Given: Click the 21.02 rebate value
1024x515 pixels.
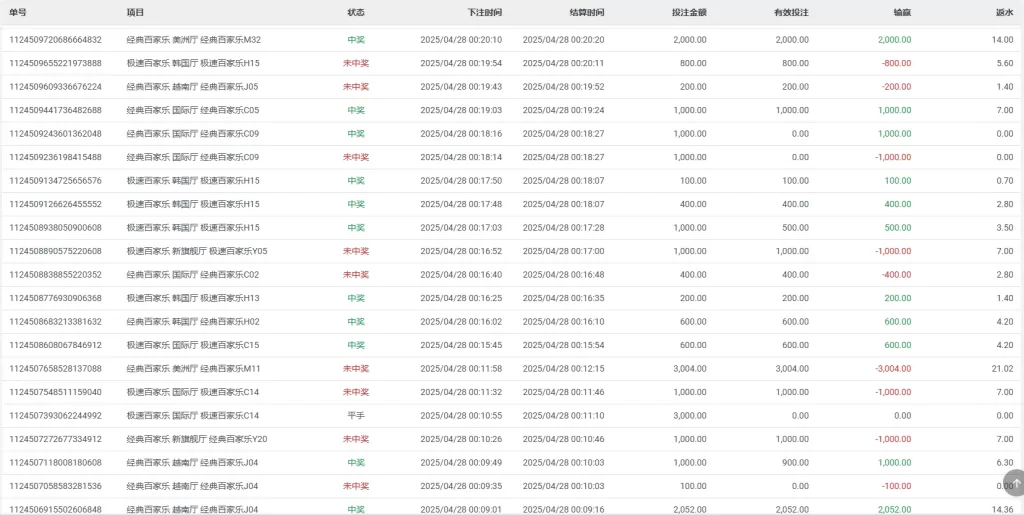Looking at the screenshot, I should tap(1002, 369).
